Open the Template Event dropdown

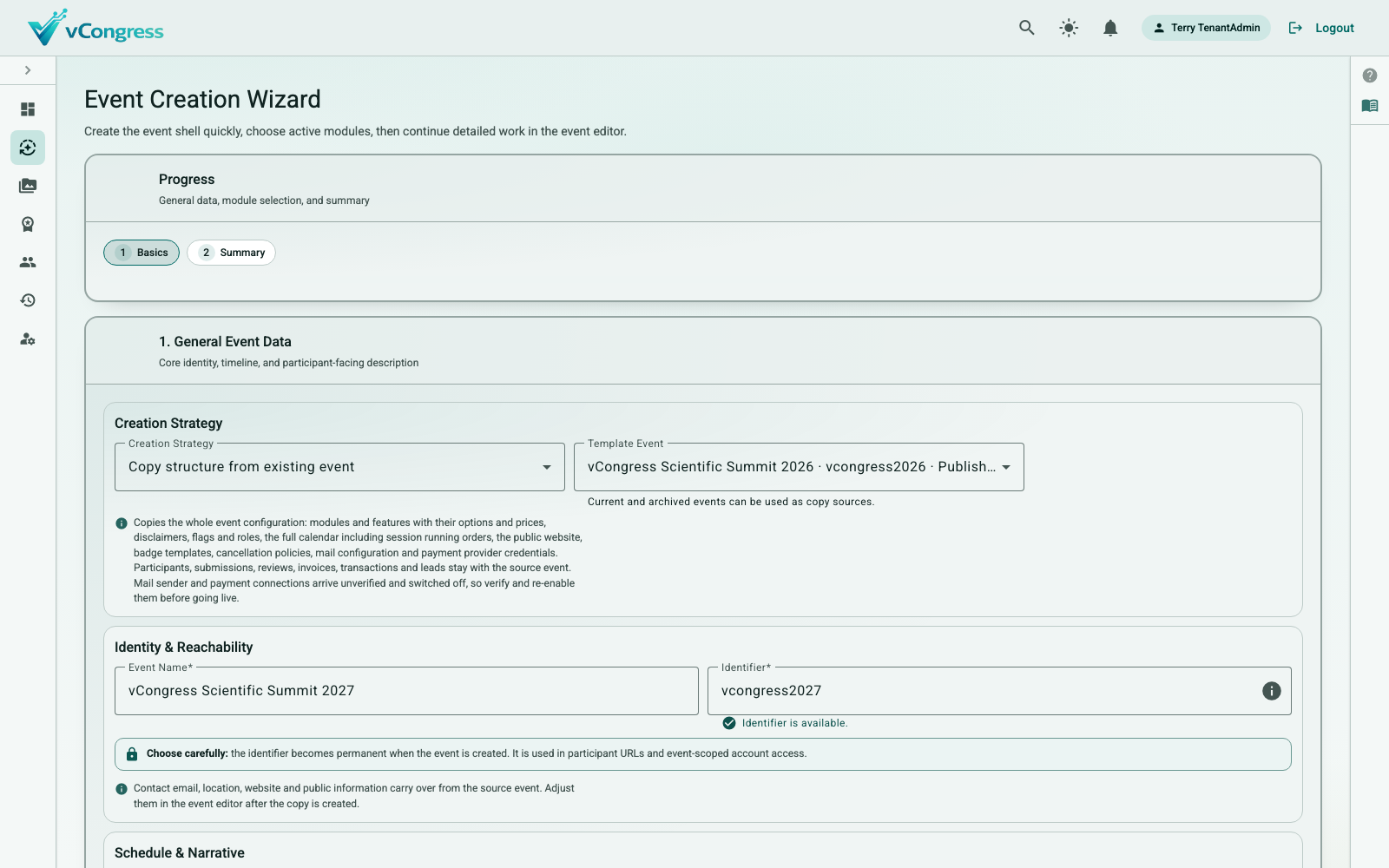799,467
